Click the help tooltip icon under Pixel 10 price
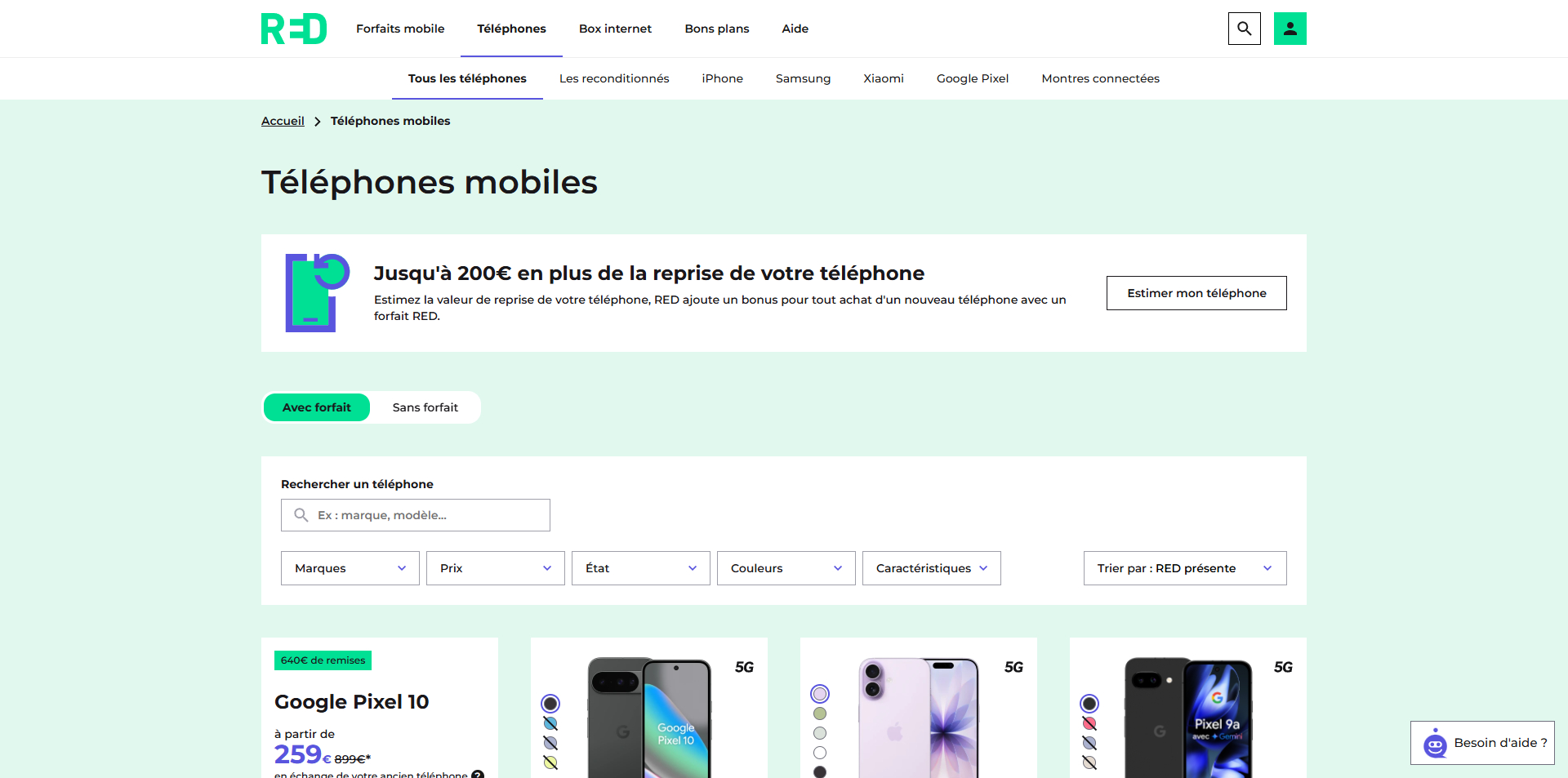Image resolution: width=1568 pixels, height=778 pixels. click(x=478, y=774)
